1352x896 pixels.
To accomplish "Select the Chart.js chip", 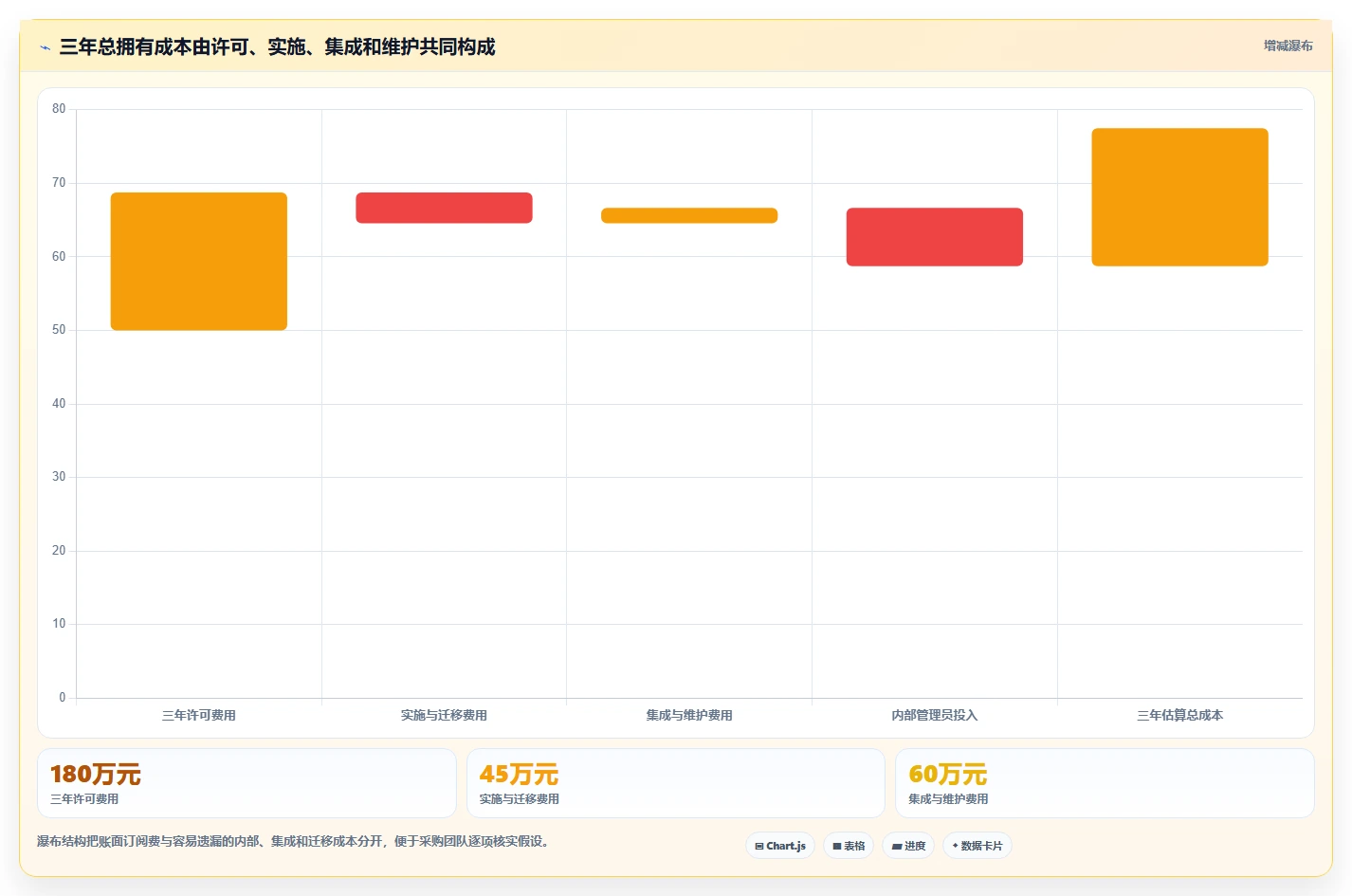I will (780, 846).
